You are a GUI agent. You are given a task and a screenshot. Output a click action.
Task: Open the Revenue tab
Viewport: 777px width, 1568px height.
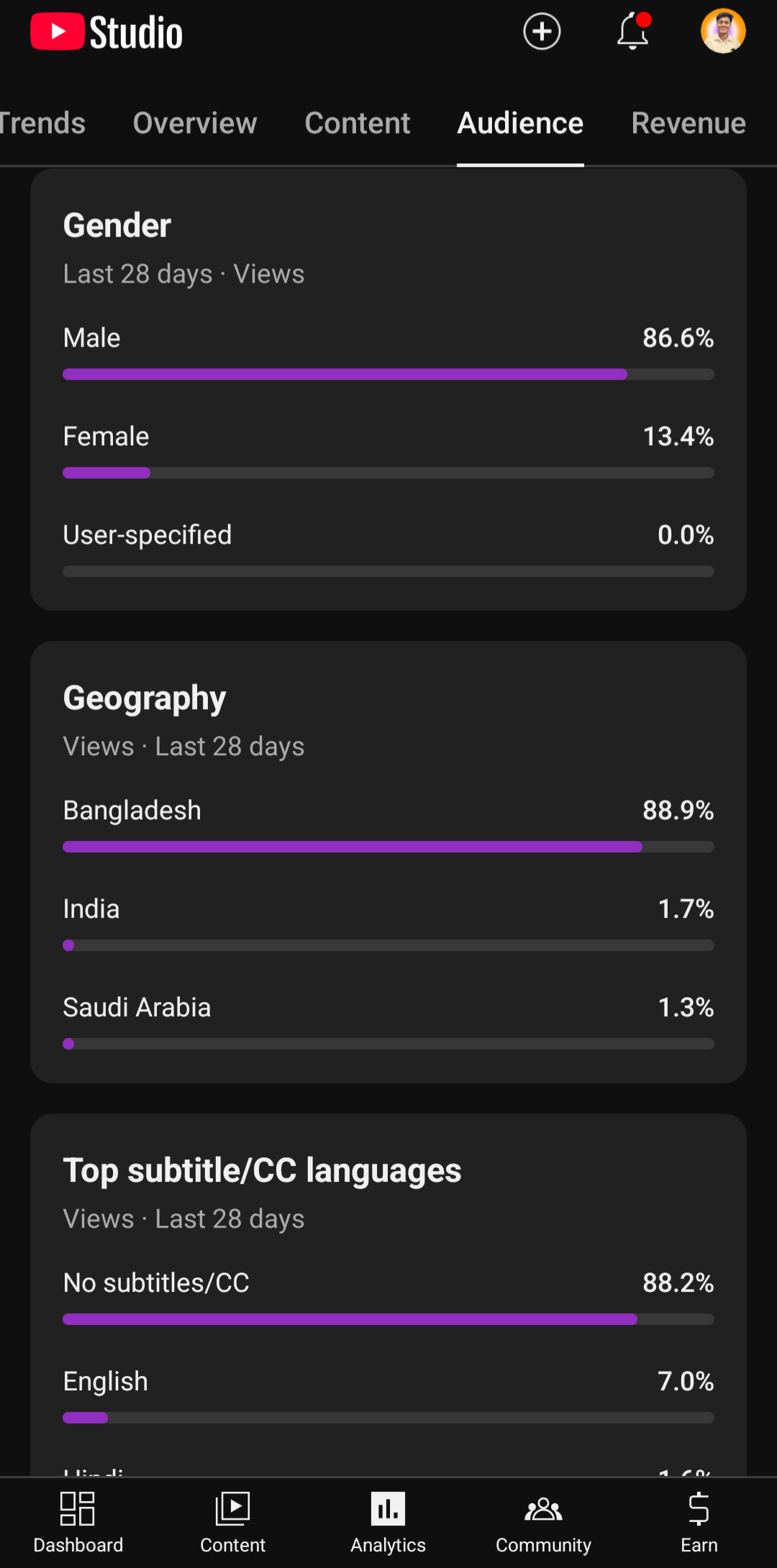(x=688, y=123)
